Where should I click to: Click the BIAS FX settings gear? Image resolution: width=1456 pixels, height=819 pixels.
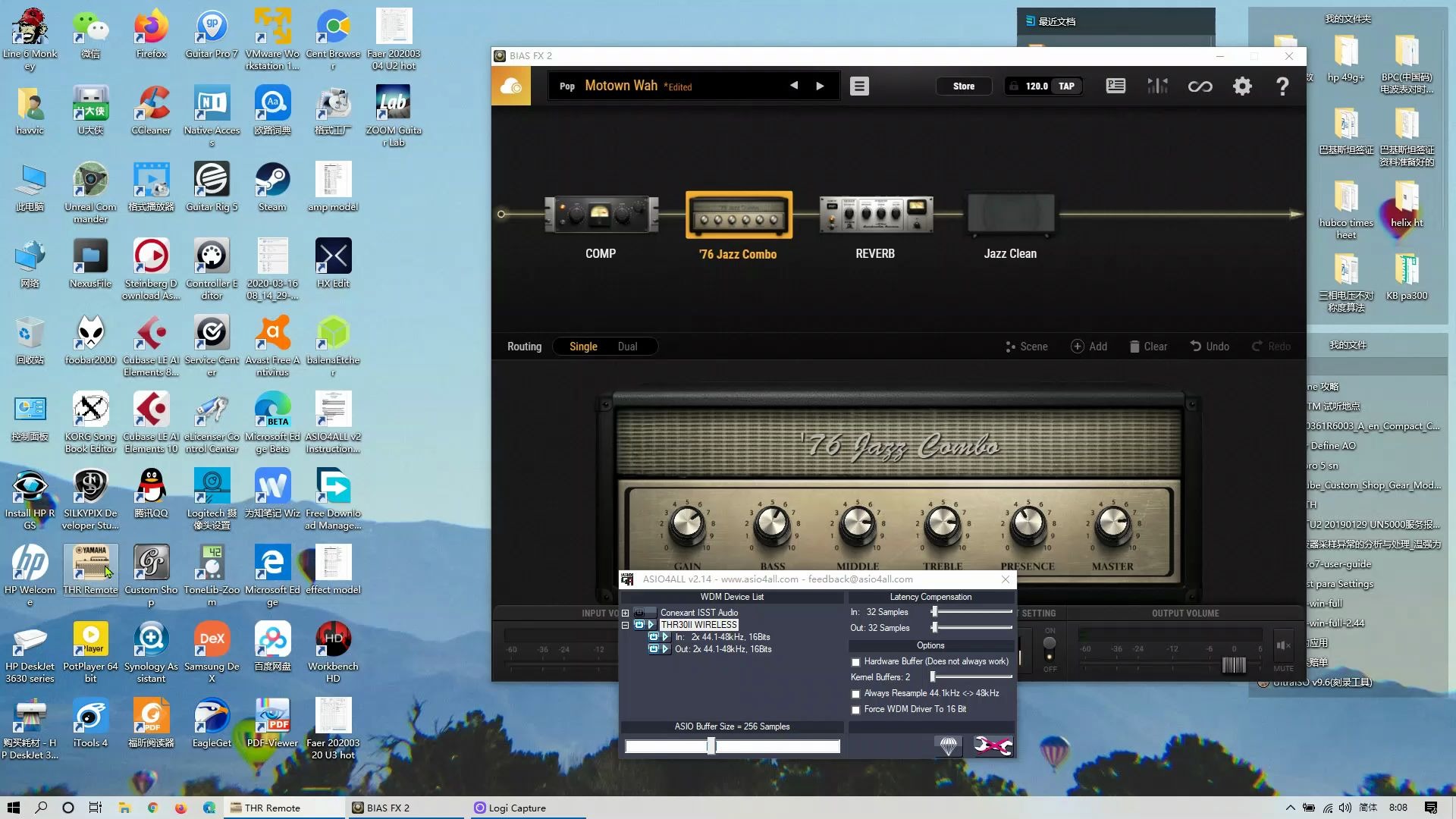click(x=1242, y=86)
